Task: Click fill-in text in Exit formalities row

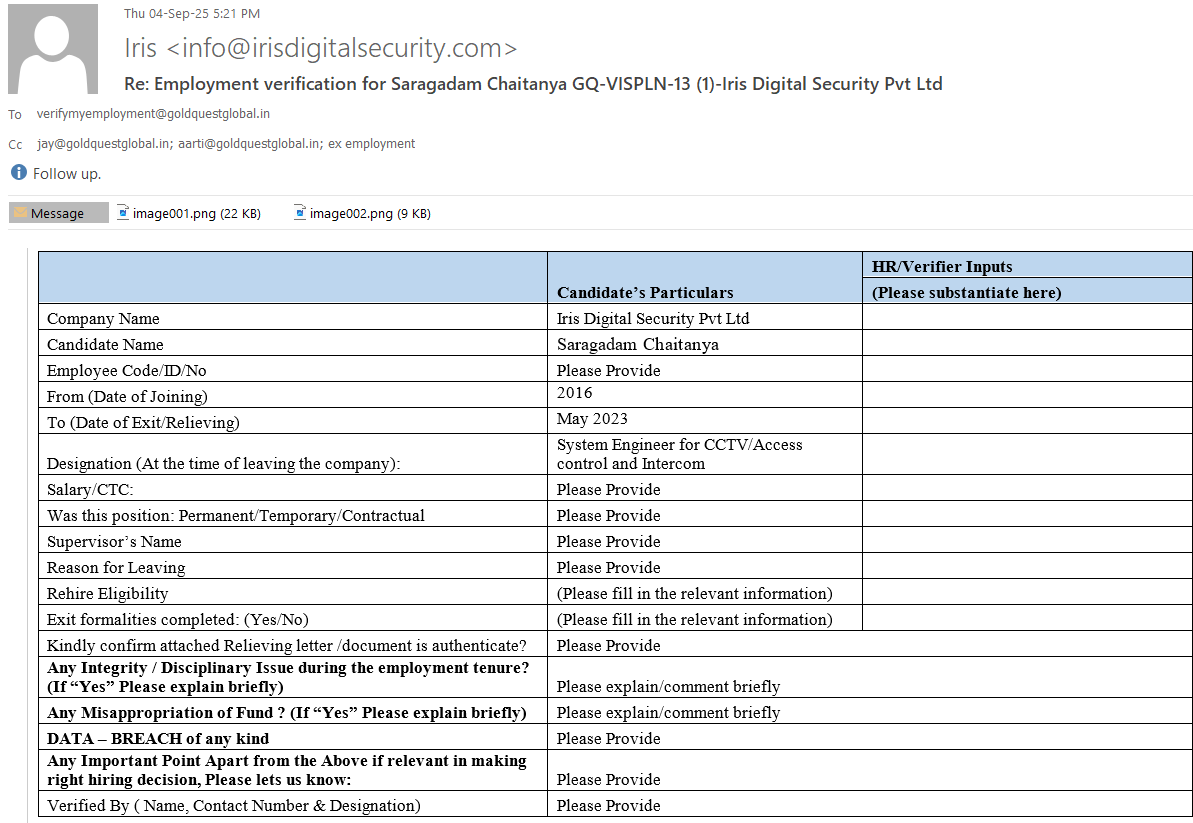Action: click(694, 619)
